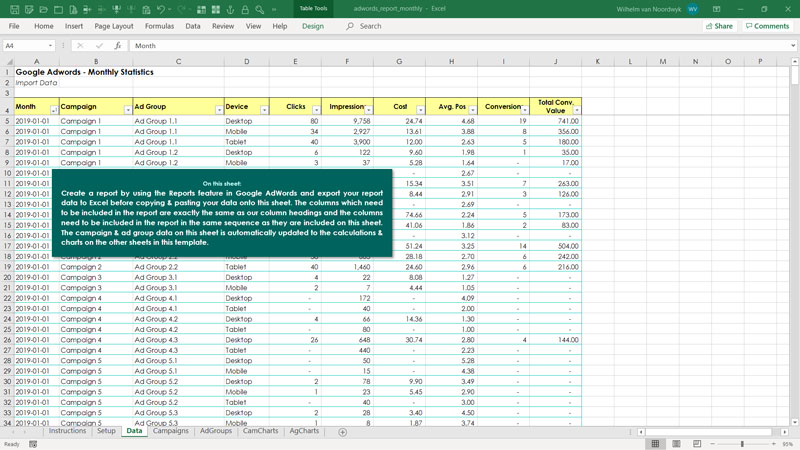Click the blank window icon in quick access toolbar
800x450 pixels.
(59, 9)
